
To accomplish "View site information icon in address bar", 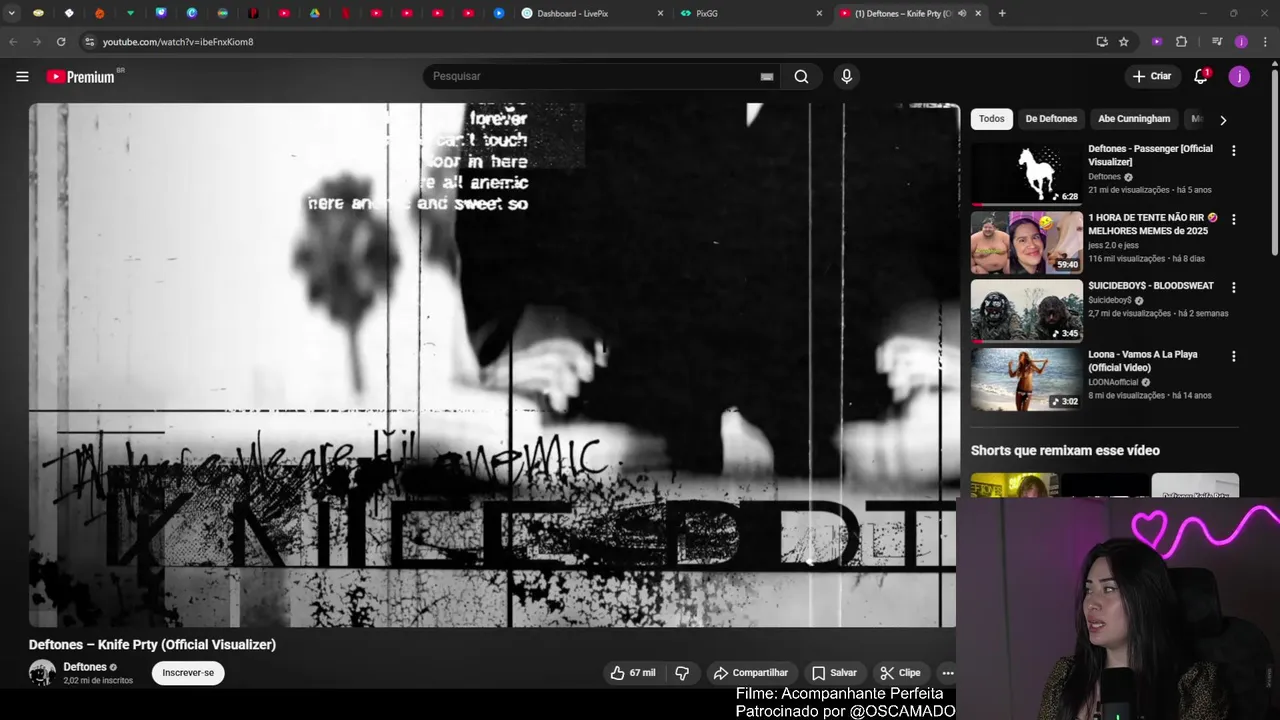I will 89,42.
